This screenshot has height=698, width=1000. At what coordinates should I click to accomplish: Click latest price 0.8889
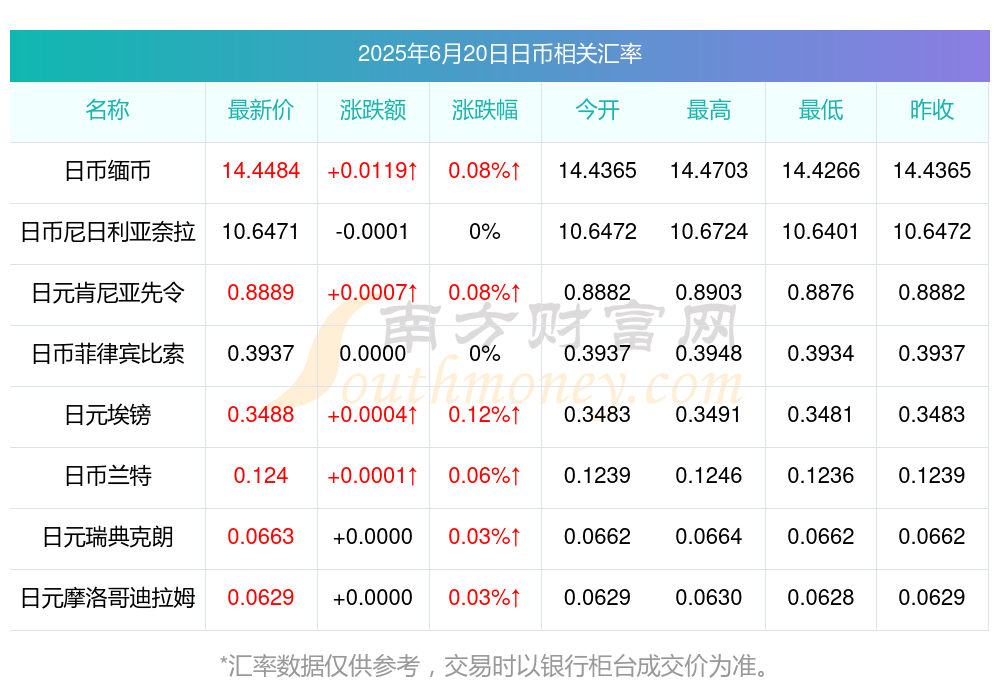(261, 292)
